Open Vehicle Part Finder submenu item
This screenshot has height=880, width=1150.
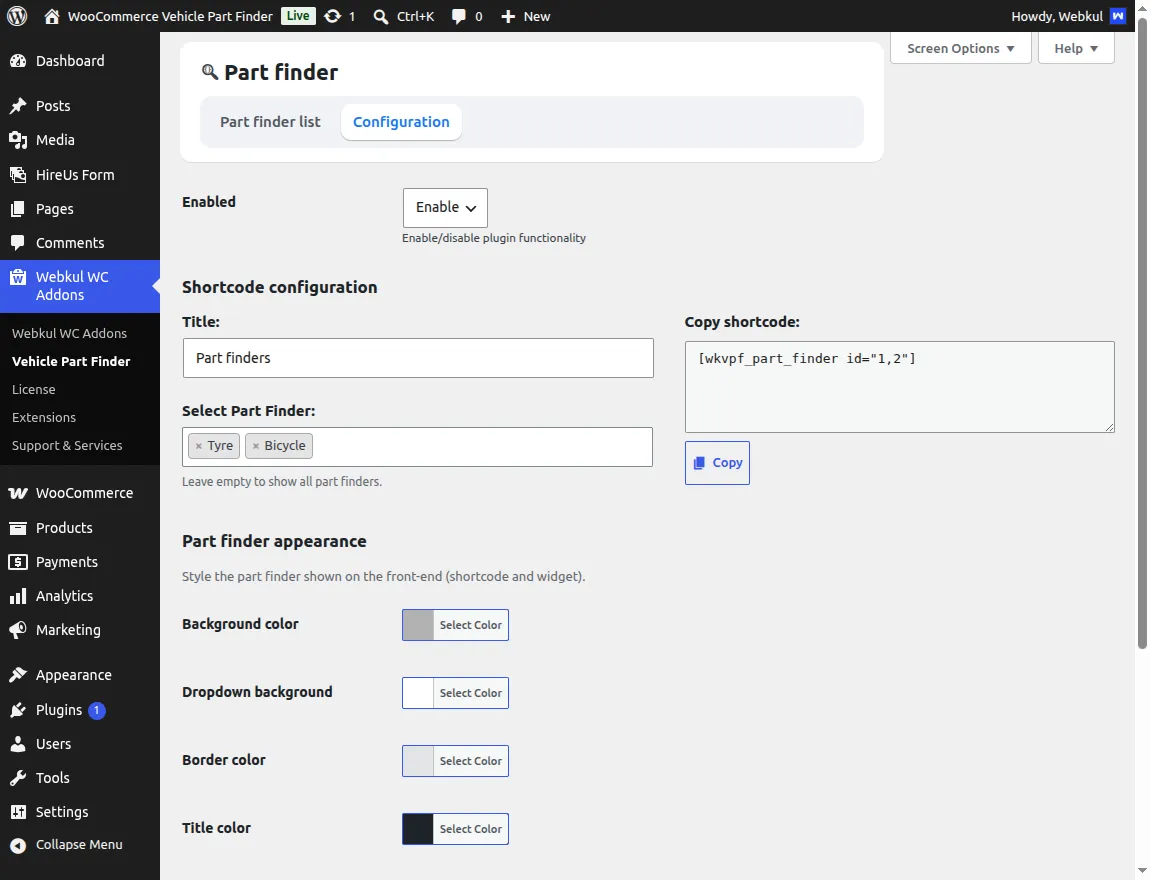tap(71, 361)
